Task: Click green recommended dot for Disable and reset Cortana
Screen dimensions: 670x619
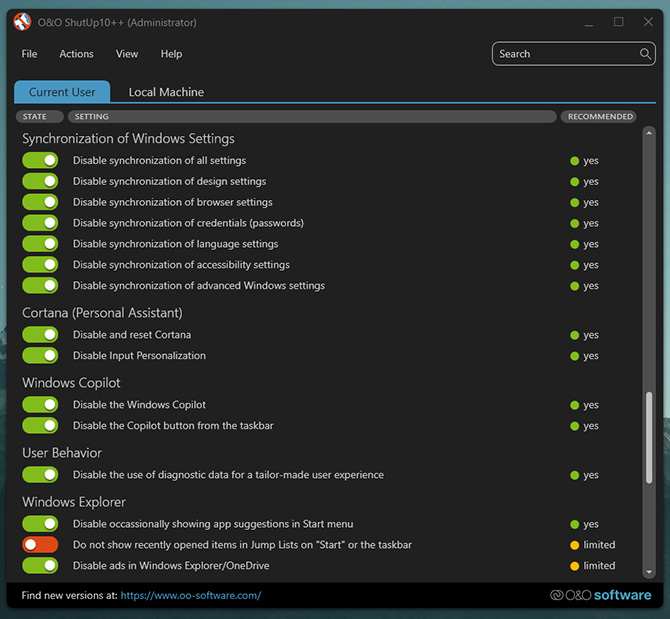Action: [x=574, y=335]
